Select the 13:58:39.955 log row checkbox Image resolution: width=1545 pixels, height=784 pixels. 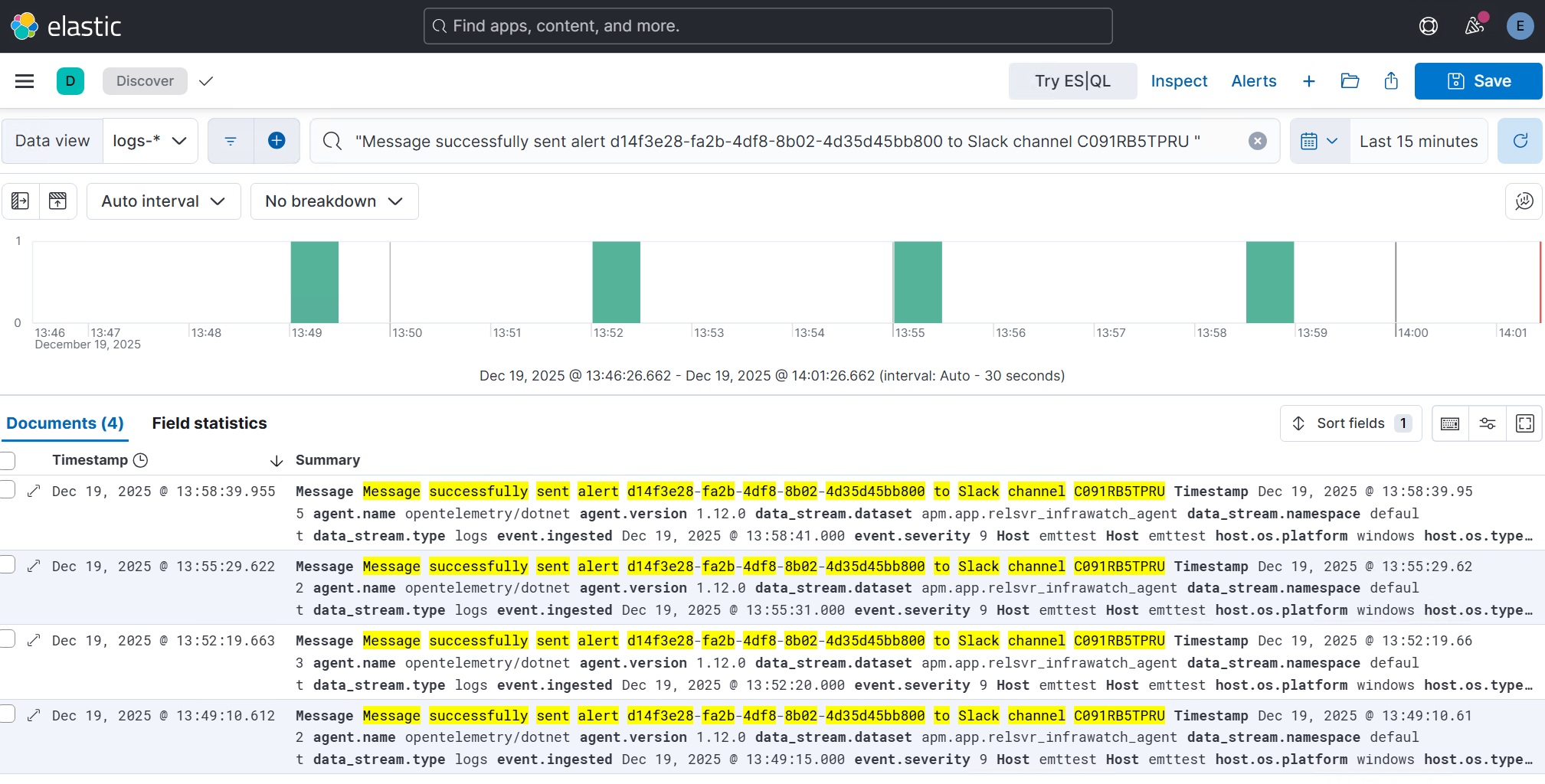tap(8, 490)
